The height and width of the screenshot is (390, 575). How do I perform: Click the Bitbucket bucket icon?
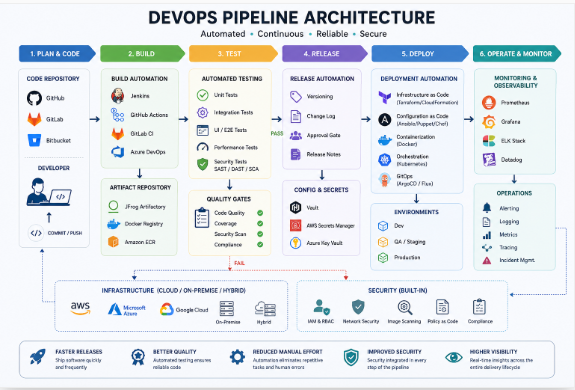34,140
